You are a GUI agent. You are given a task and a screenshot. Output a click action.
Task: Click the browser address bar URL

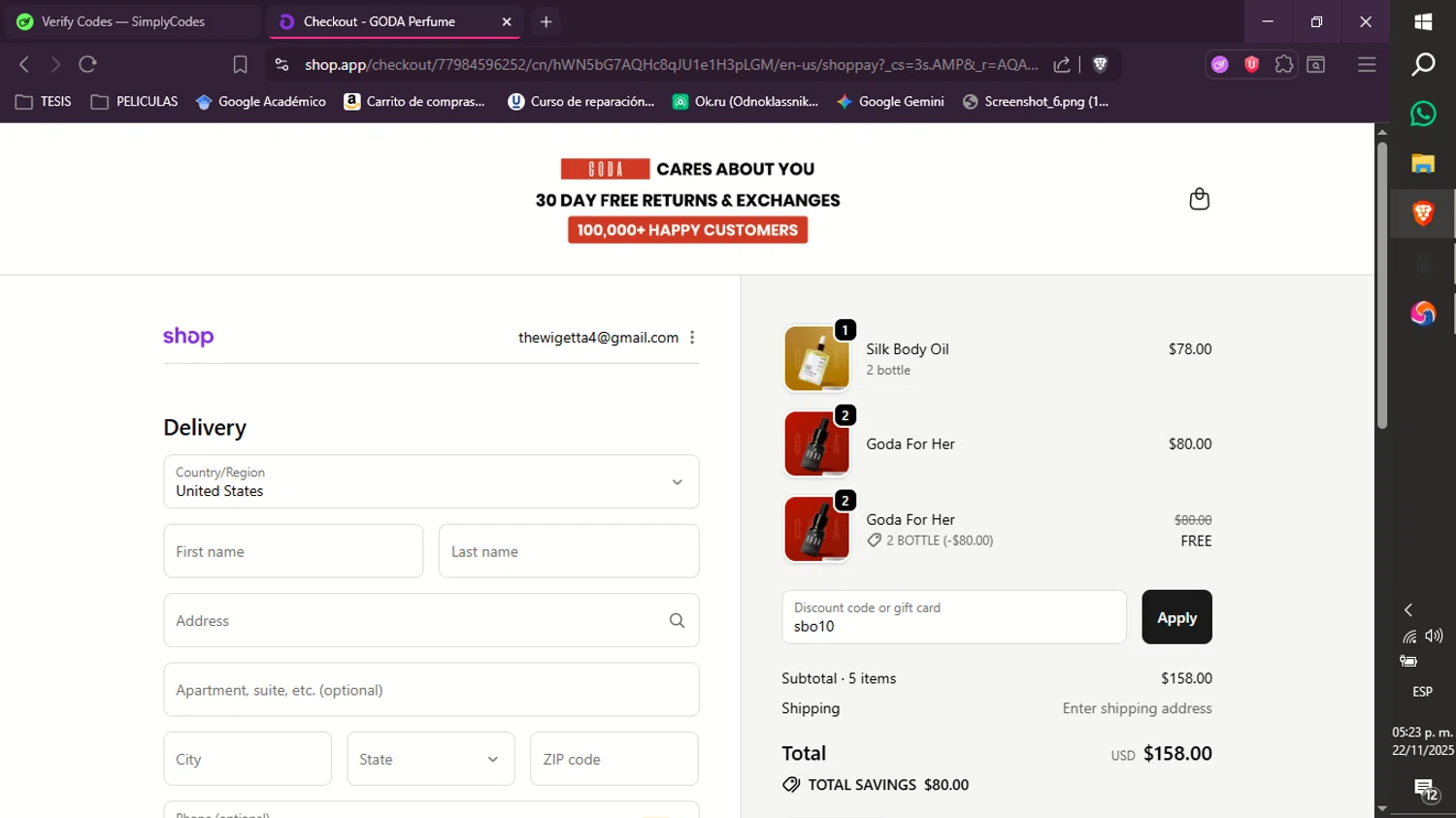pyautogui.click(x=671, y=64)
